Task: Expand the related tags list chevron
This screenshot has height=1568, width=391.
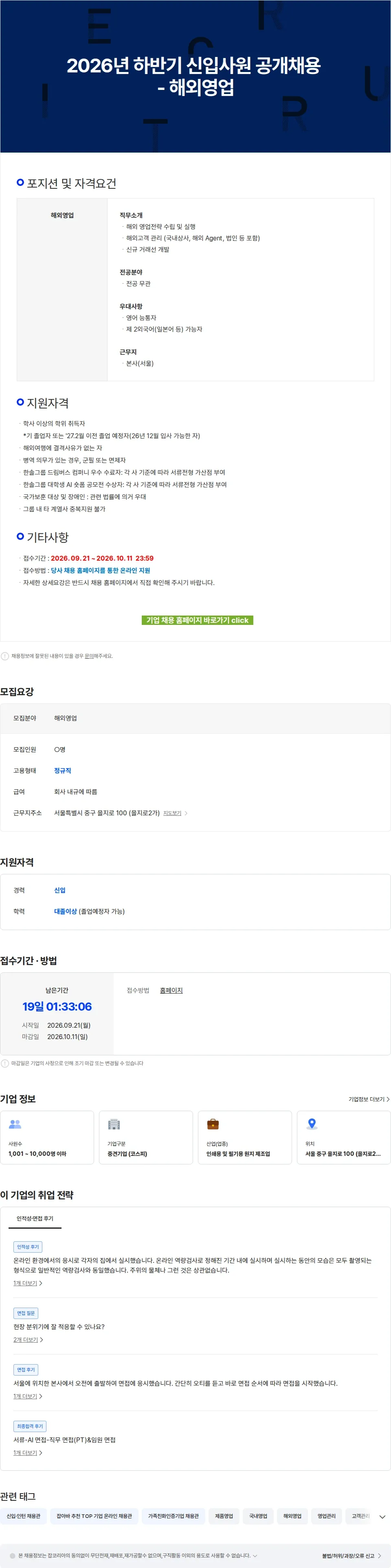Action: 382,1516
